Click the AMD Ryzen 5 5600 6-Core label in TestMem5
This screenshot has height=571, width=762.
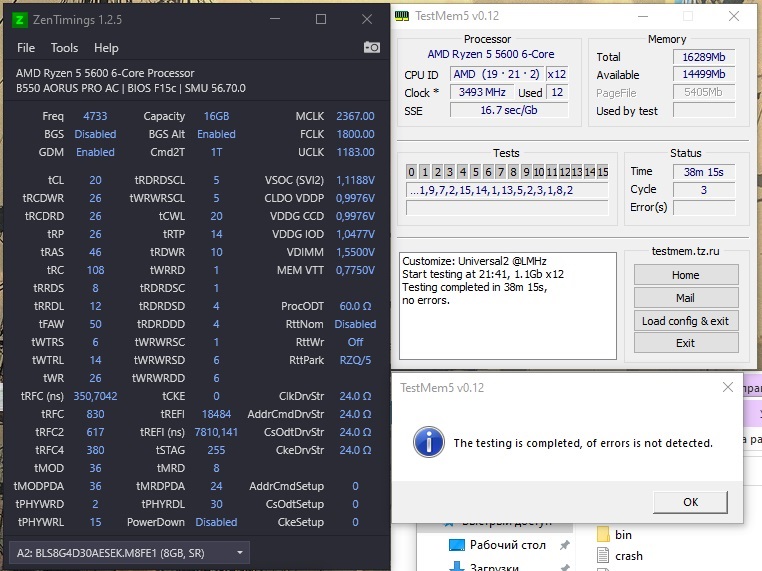coord(491,54)
